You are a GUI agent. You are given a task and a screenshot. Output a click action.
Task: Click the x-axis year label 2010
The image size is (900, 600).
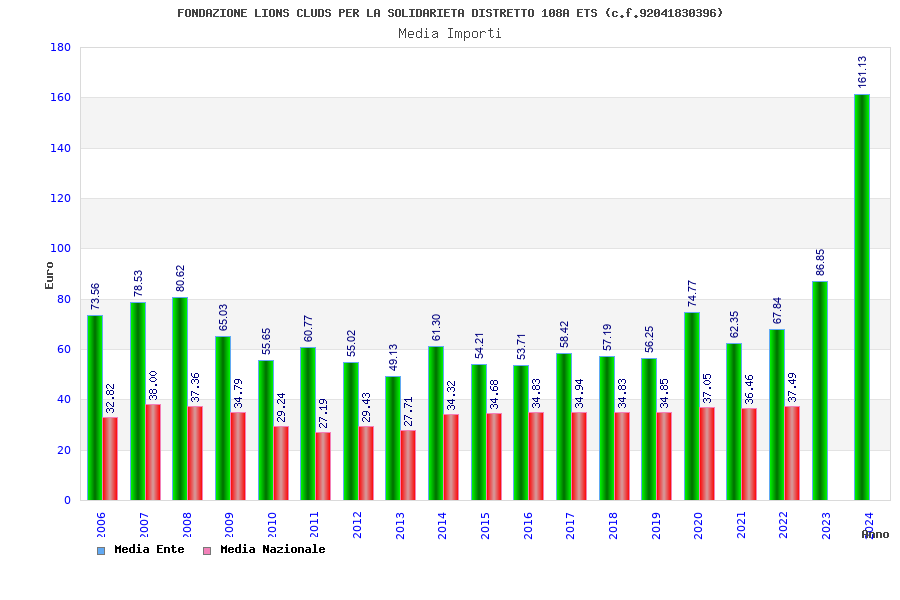coord(272,525)
